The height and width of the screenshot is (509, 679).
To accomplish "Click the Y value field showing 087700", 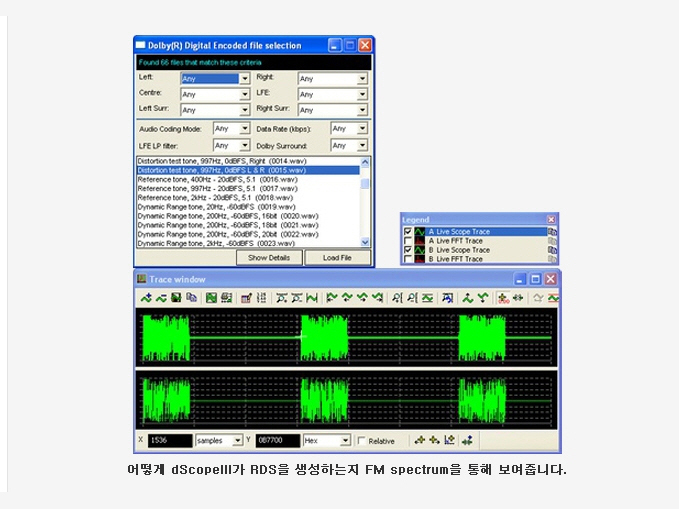I will [x=278, y=441].
